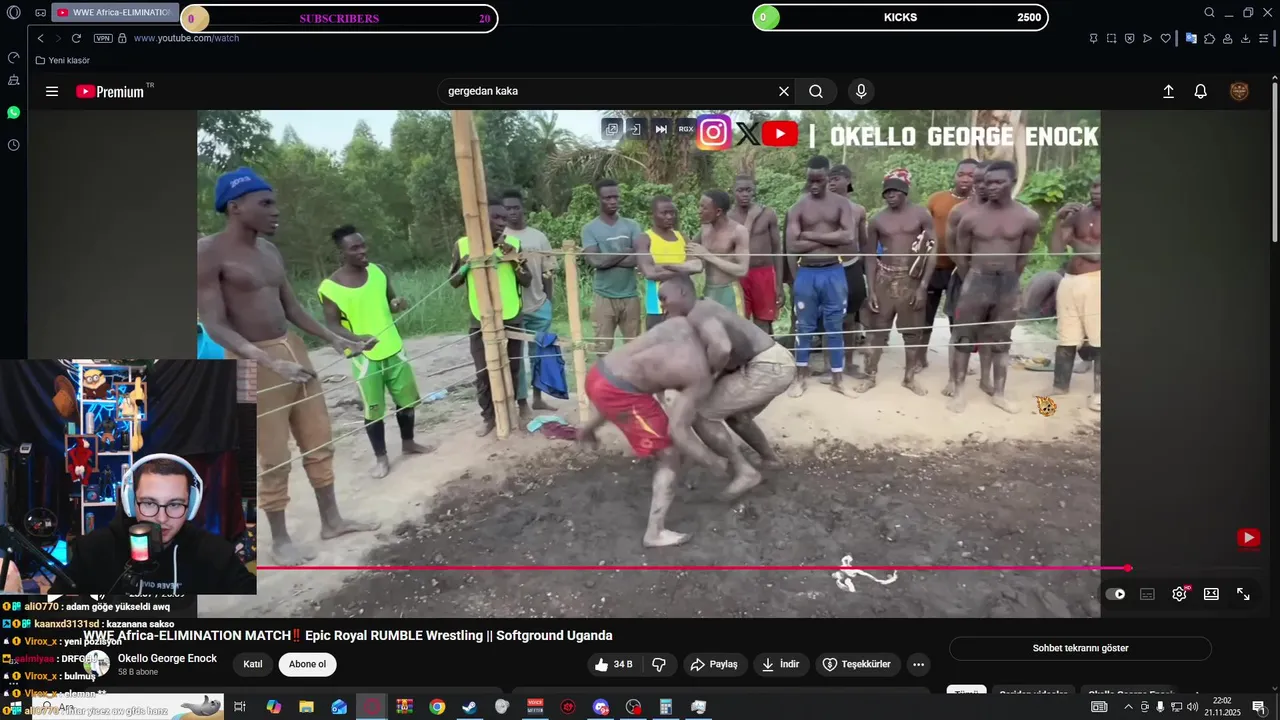The image size is (1280, 720).
Task: Open the YouTube guide hamburger menu
Action: (52, 91)
